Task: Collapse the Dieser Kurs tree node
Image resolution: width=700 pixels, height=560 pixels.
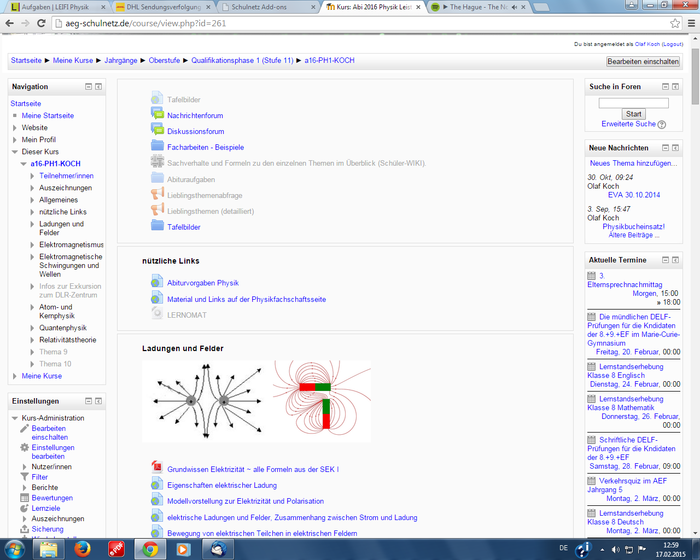Action: [15, 152]
